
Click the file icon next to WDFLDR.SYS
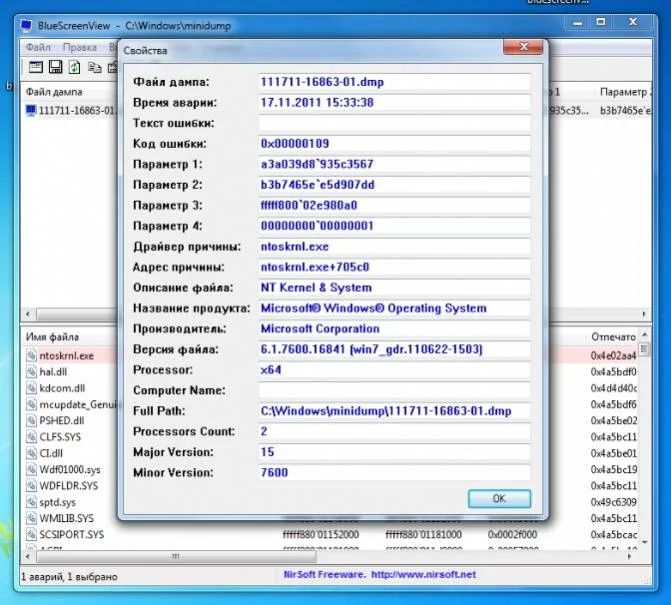[x=31, y=486]
